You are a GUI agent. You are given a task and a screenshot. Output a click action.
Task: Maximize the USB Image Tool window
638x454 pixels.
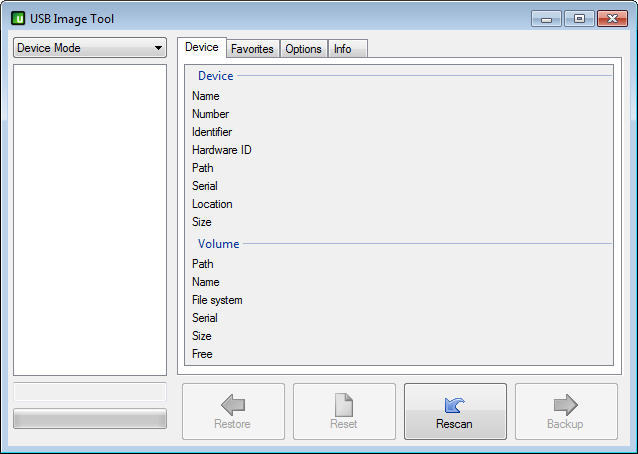[x=579, y=19]
